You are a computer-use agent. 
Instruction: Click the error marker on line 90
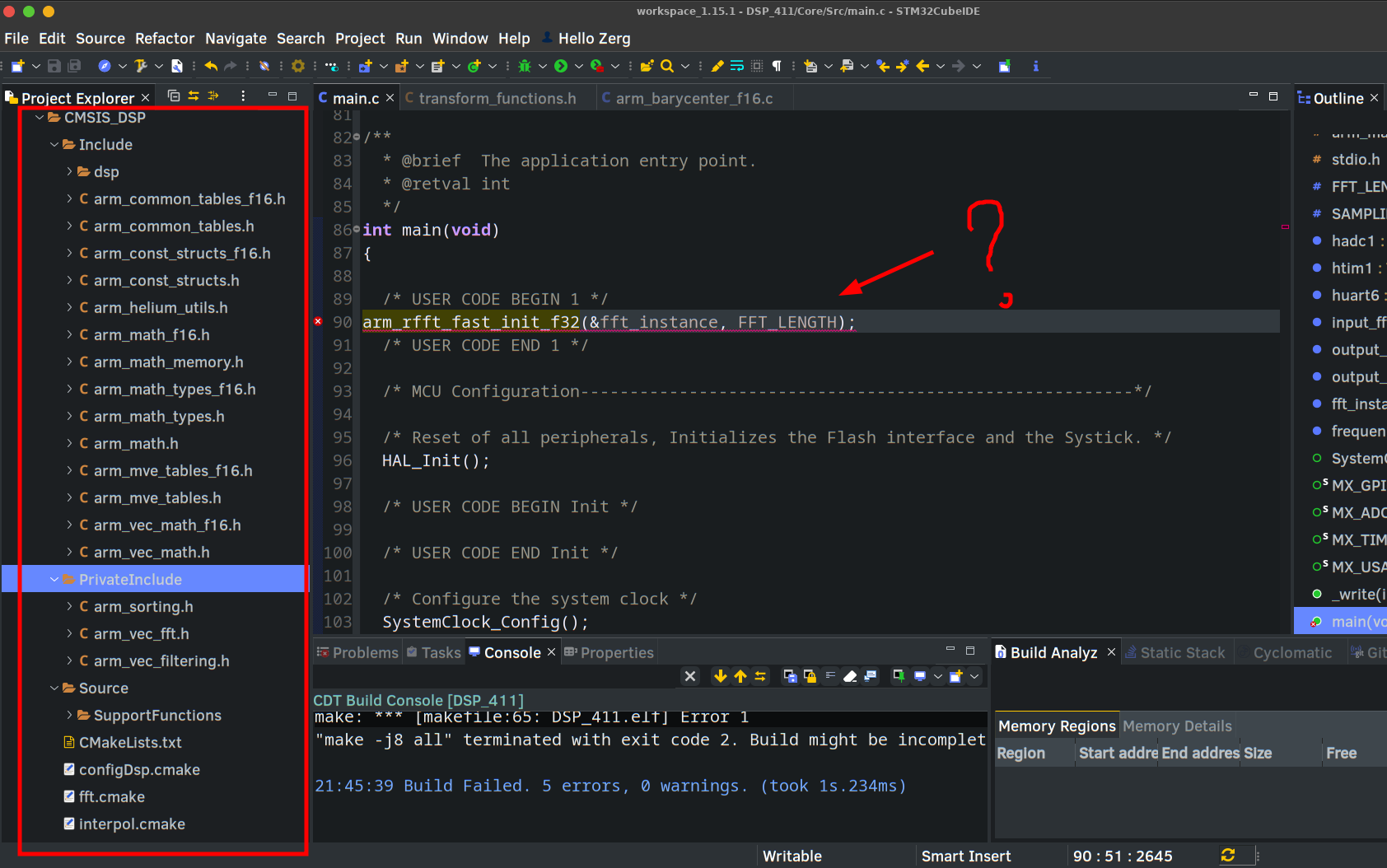[318, 321]
